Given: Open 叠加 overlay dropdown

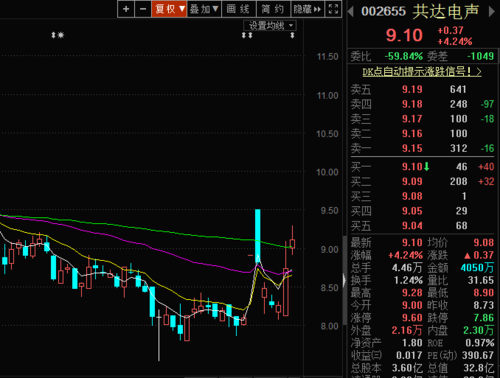Looking at the screenshot, I should pos(204,9).
